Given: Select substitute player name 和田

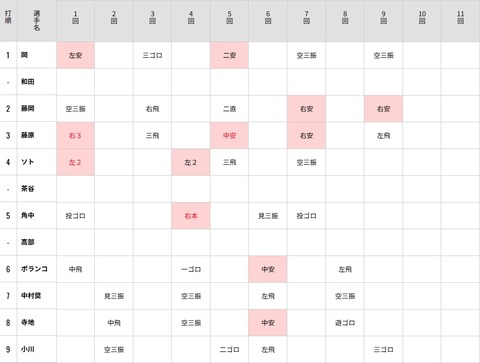Looking at the screenshot, I should coord(27,82).
